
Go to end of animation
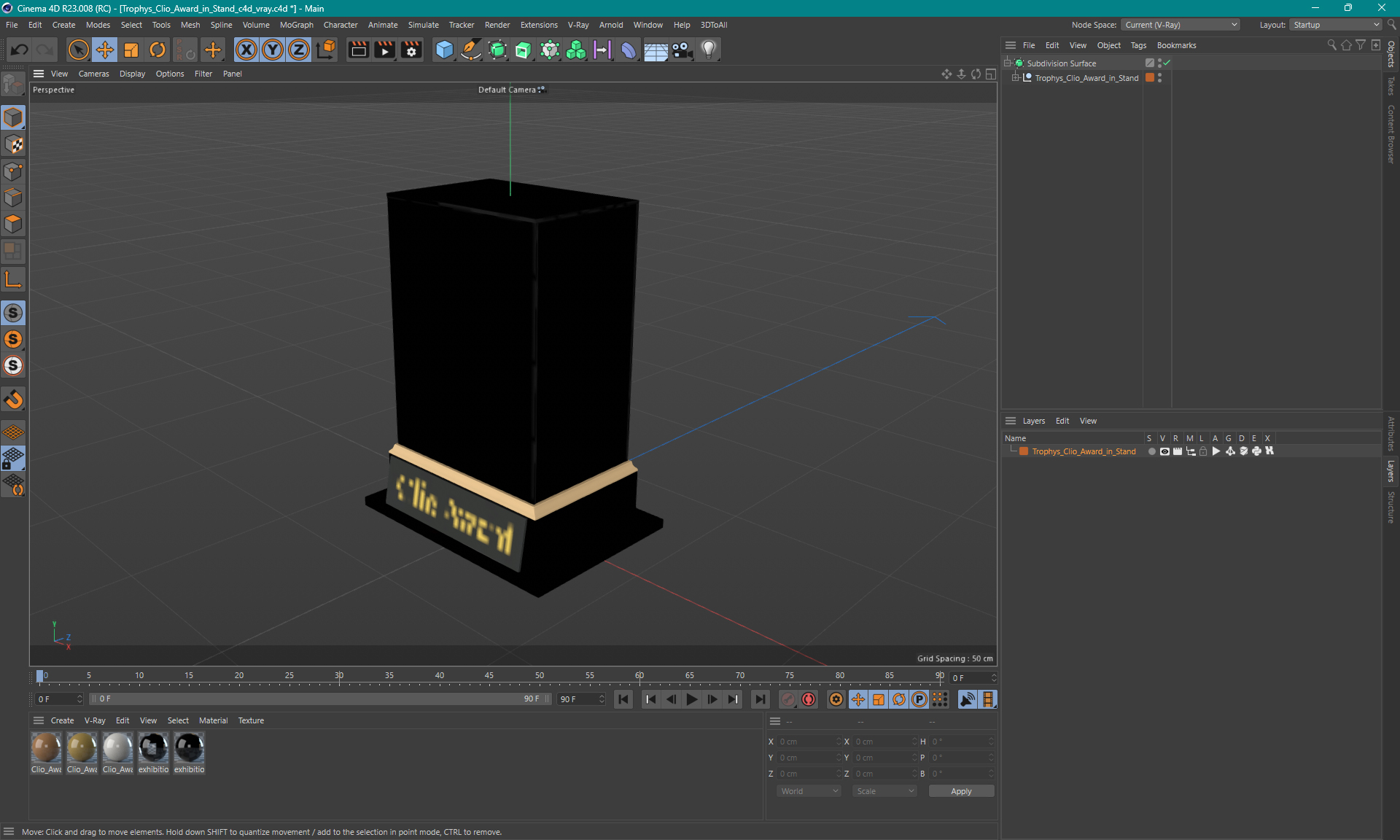point(760,699)
